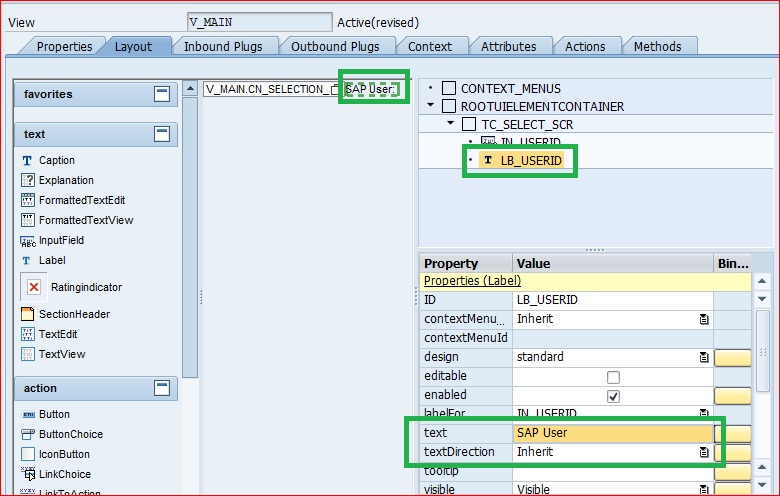Select the IconButton element icon
This screenshot has height=496, width=780.
pos(28,454)
